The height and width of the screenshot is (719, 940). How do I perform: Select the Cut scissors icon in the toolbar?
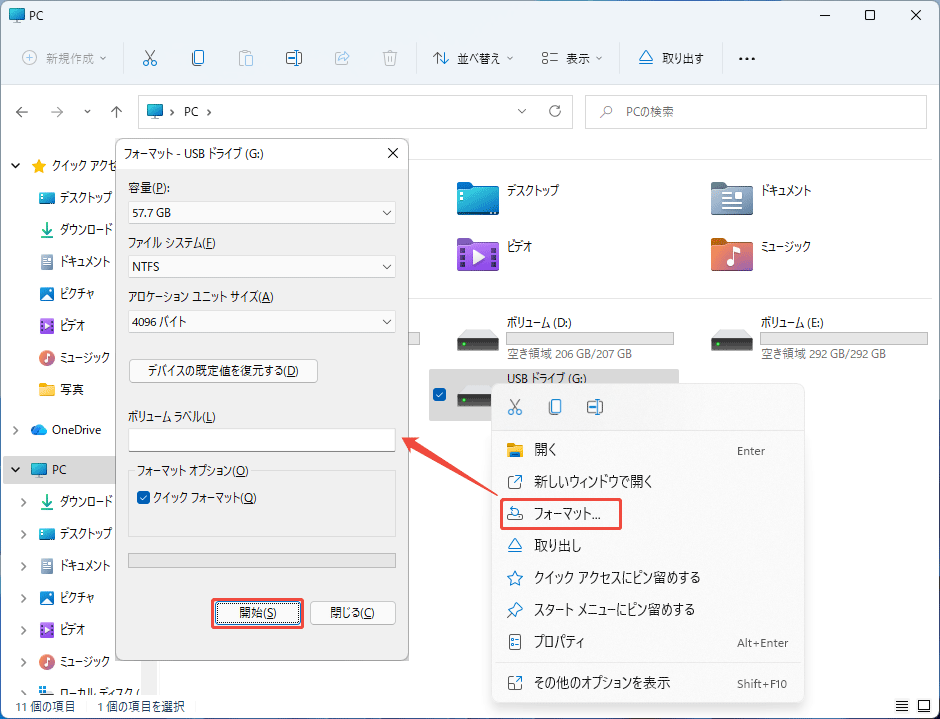tap(150, 57)
